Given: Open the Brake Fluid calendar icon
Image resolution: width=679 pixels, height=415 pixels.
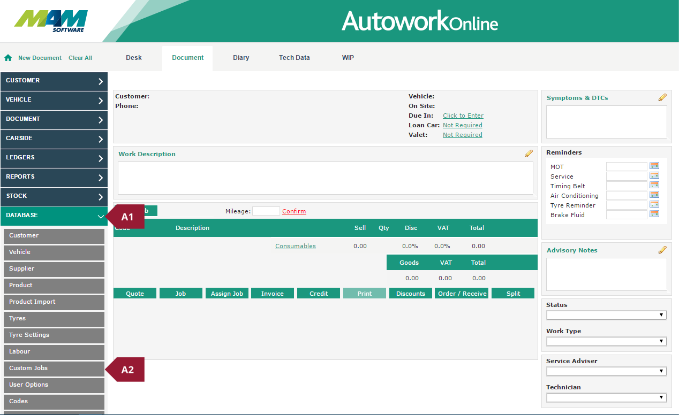Looking at the screenshot, I should 654,214.
